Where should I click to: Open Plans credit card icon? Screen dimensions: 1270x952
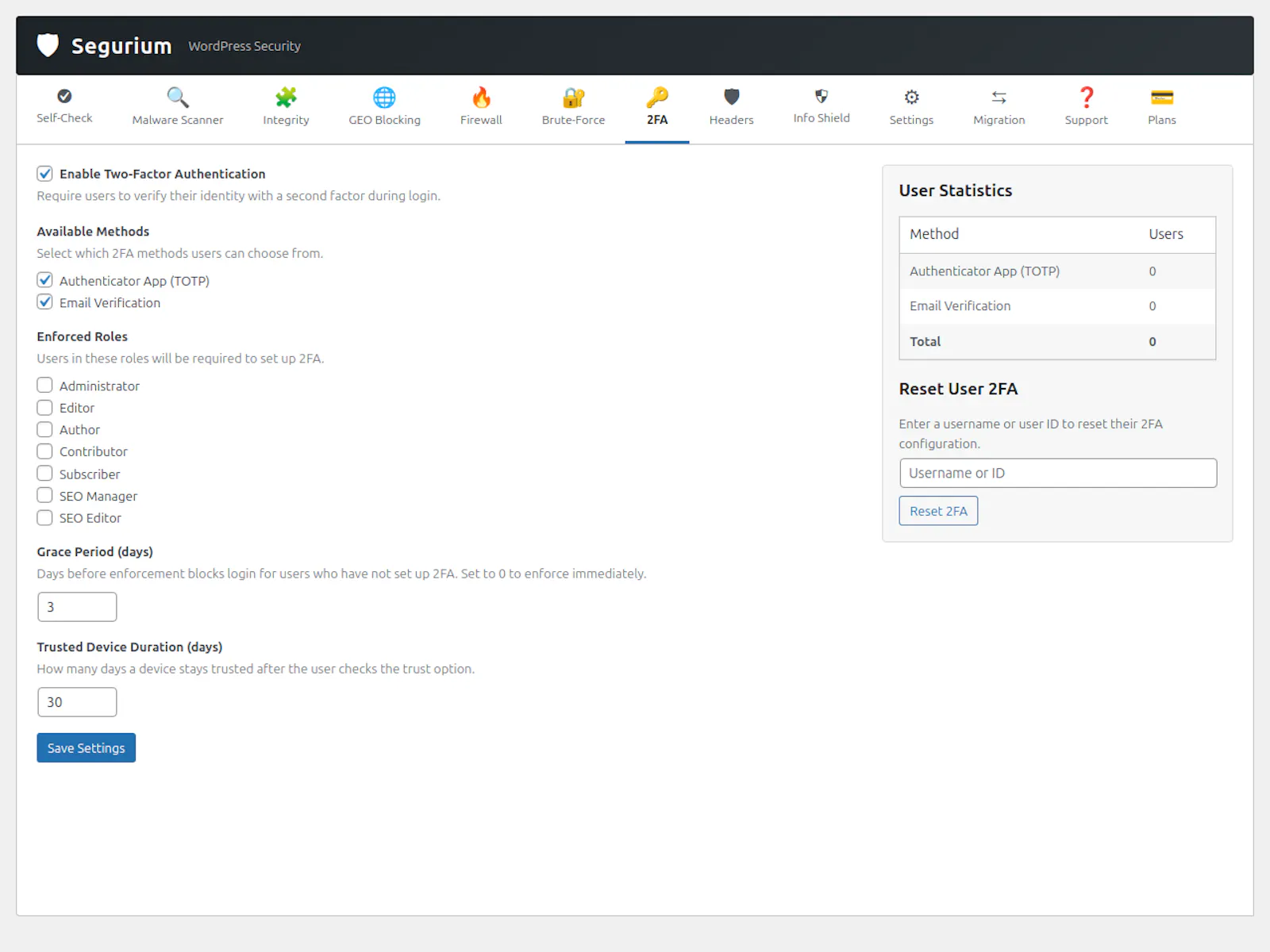tap(1162, 98)
